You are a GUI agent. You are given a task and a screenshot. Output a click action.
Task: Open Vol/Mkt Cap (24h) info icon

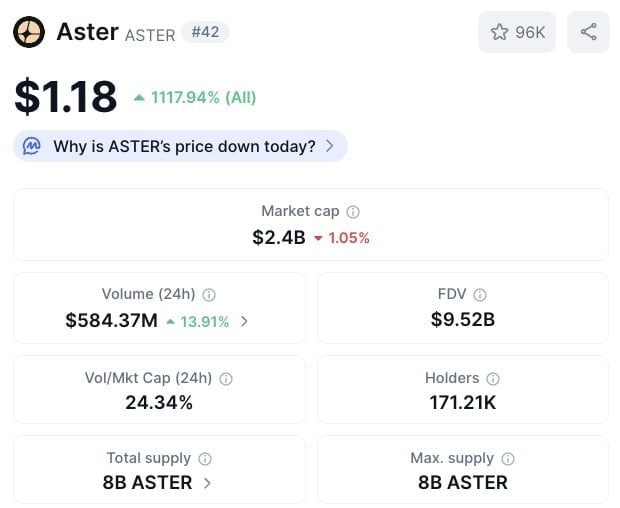click(x=226, y=379)
